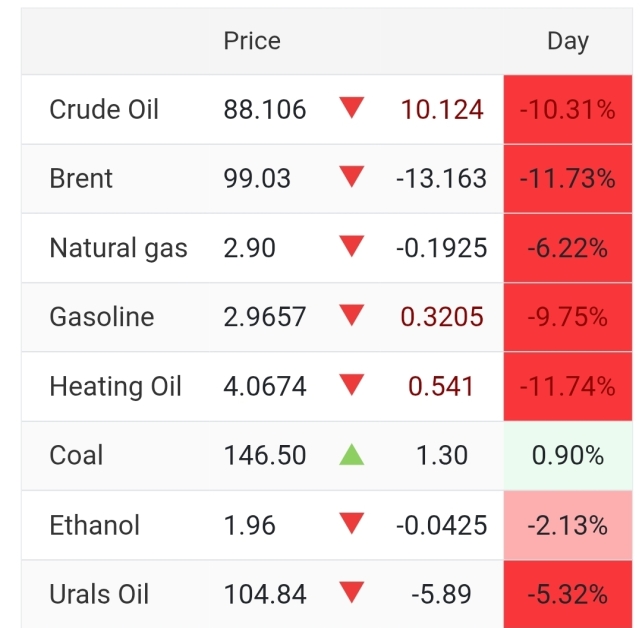642x628 pixels.
Task: Click the red down arrow beside Crude Oil
Action: click(x=351, y=108)
